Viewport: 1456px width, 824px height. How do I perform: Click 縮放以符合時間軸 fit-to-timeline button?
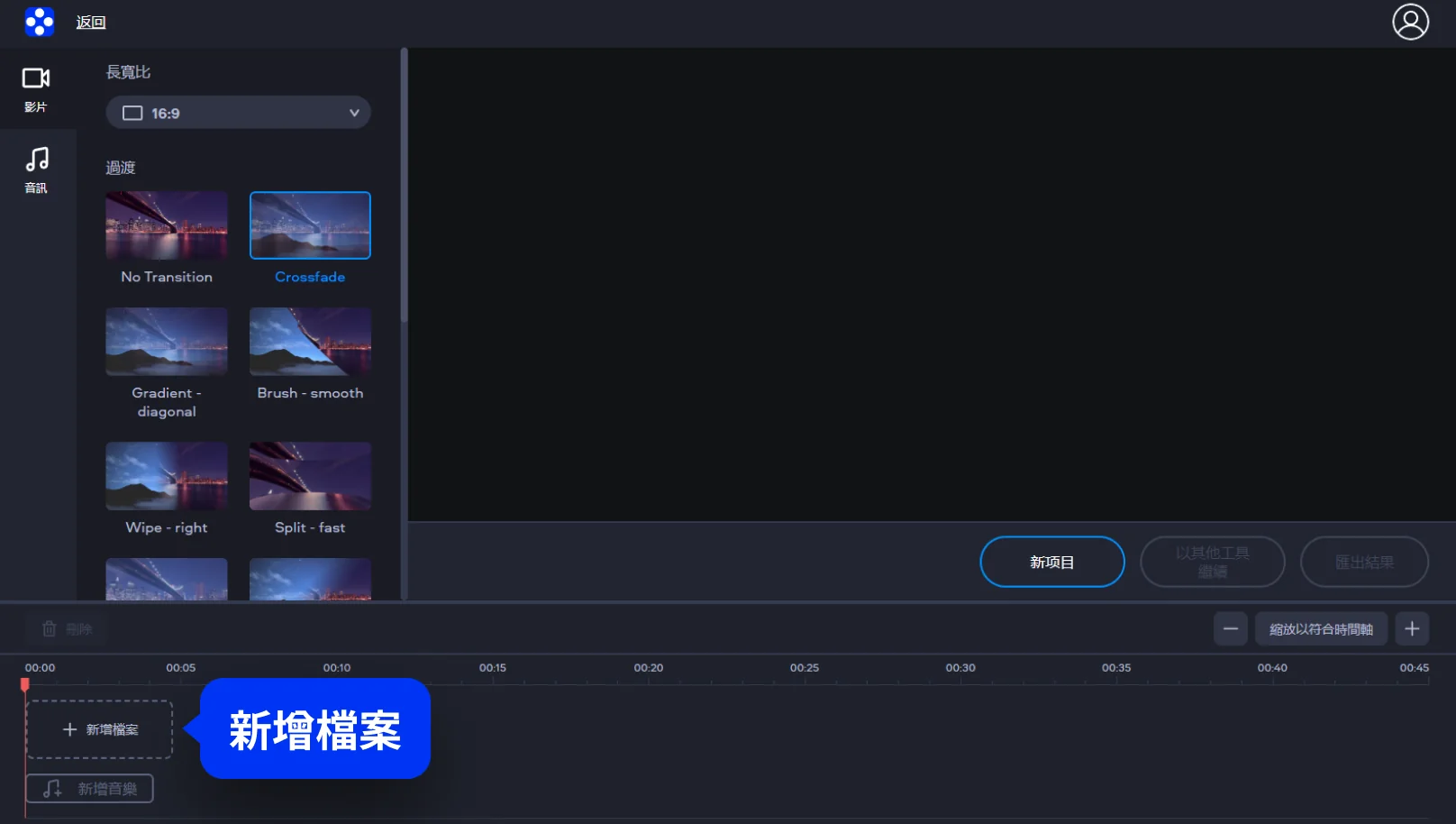(x=1321, y=628)
